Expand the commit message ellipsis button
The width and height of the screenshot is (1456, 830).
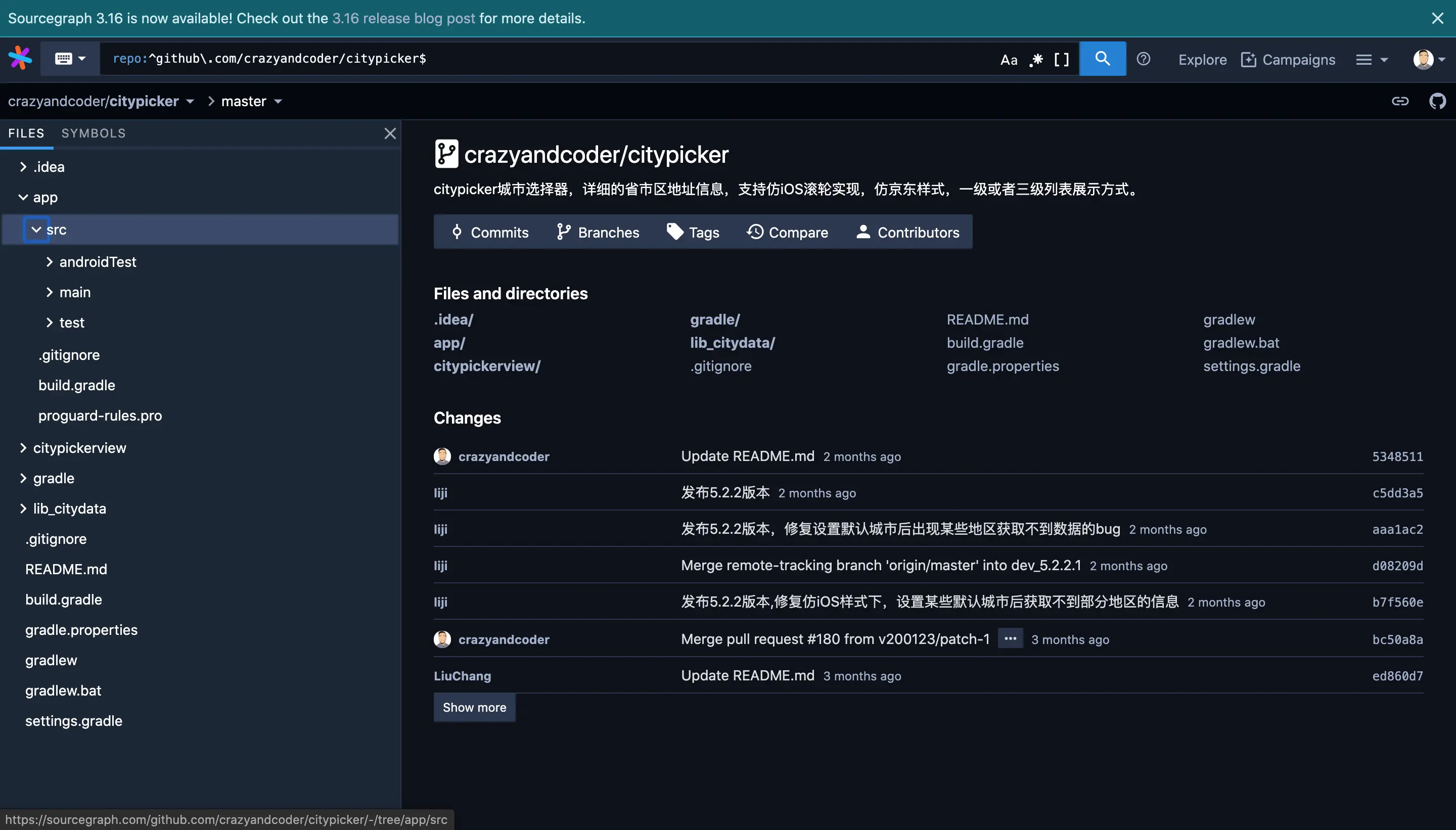1010,638
